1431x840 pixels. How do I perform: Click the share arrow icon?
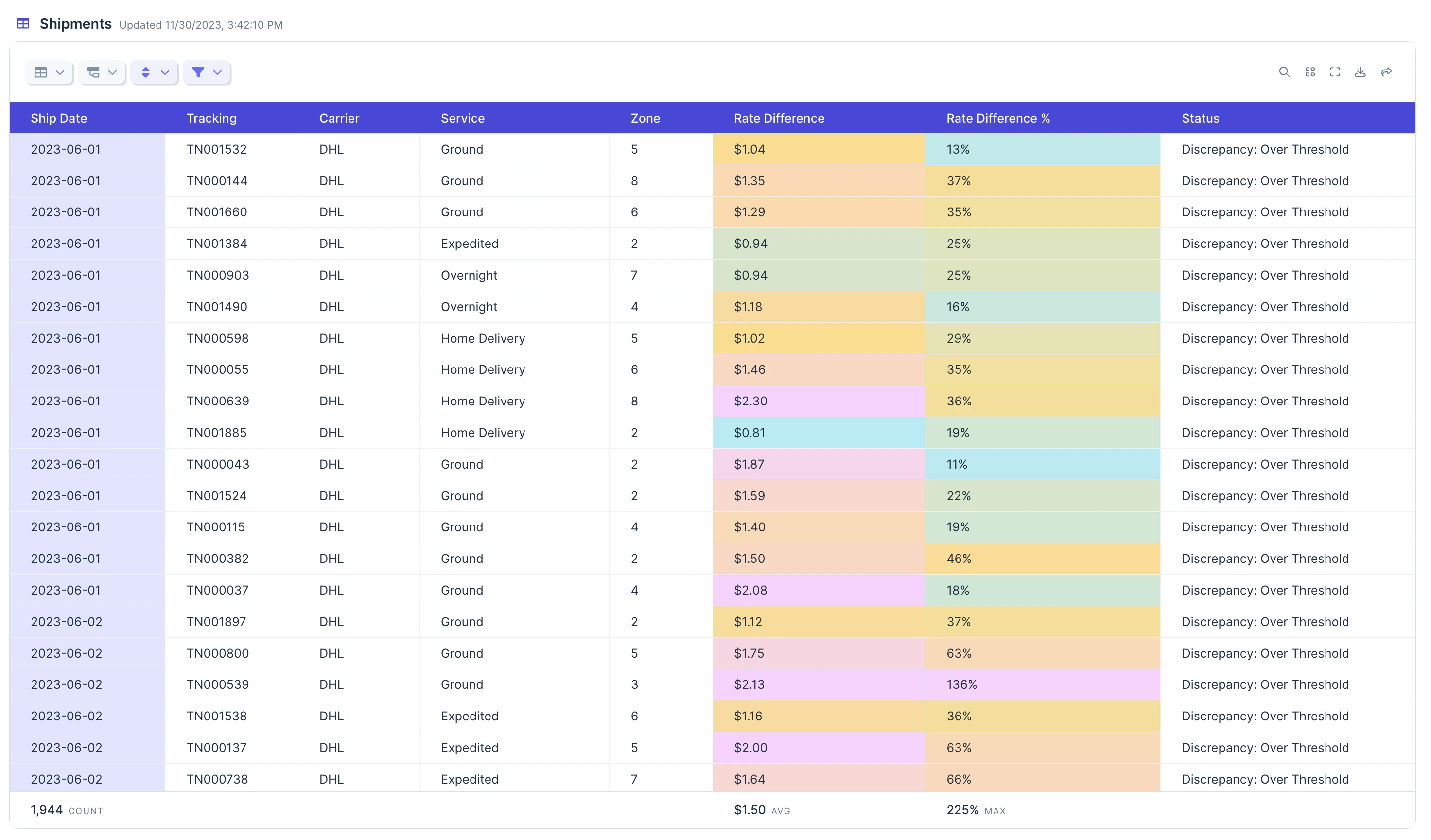[x=1386, y=72]
